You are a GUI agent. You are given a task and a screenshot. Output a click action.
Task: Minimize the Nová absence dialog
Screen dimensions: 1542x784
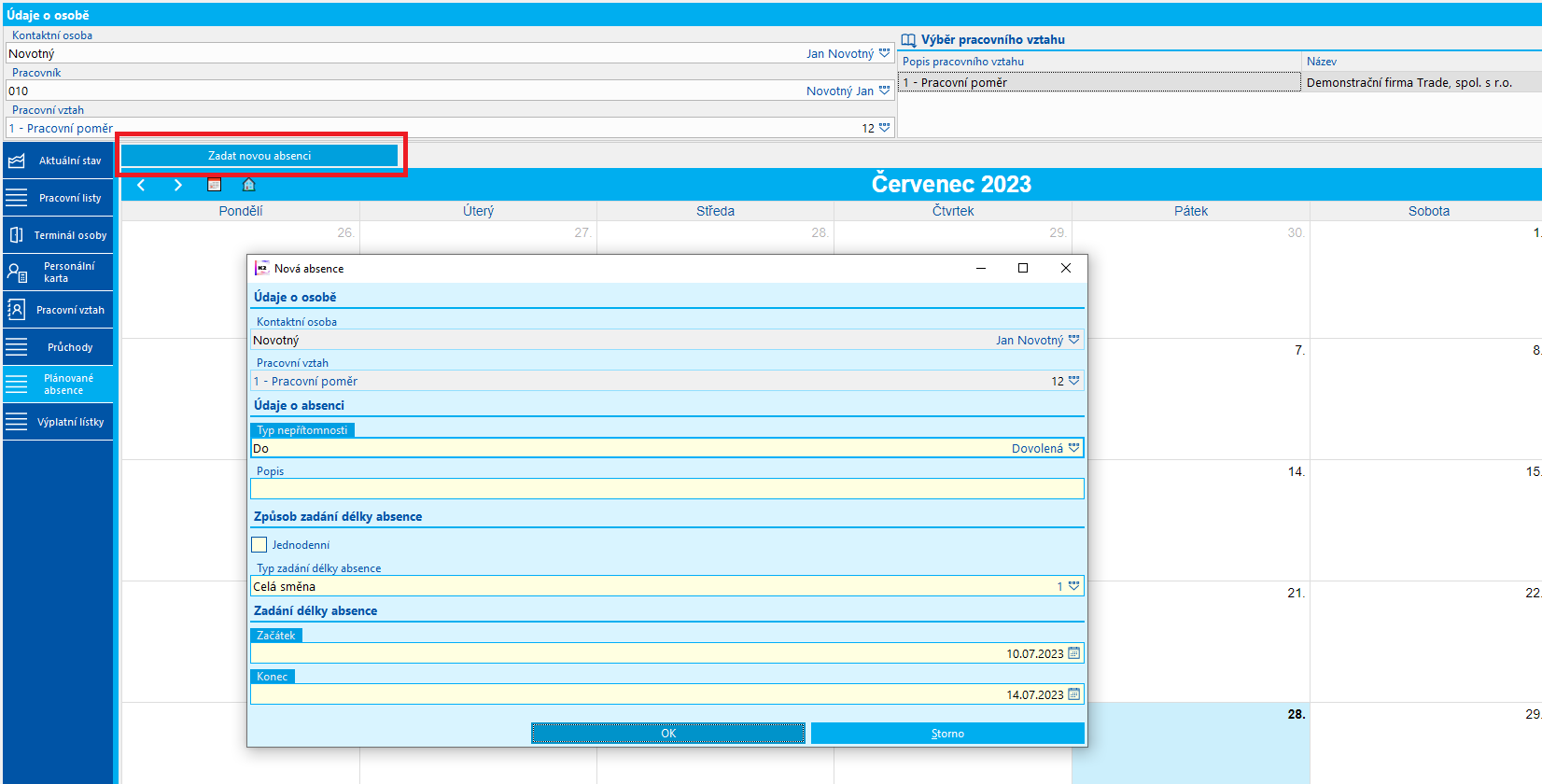pos(981,268)
